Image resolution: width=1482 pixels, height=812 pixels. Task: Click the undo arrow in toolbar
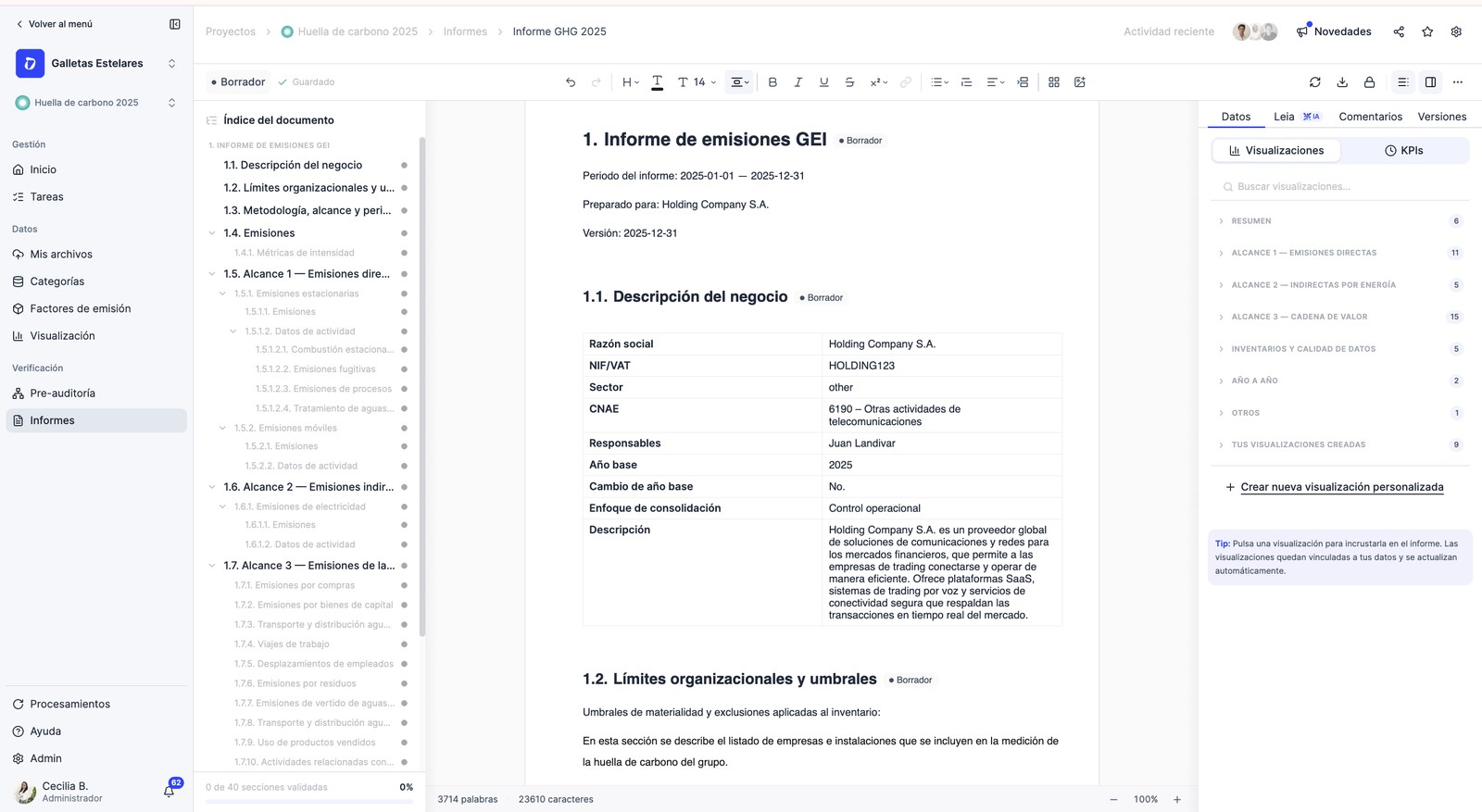571,82
